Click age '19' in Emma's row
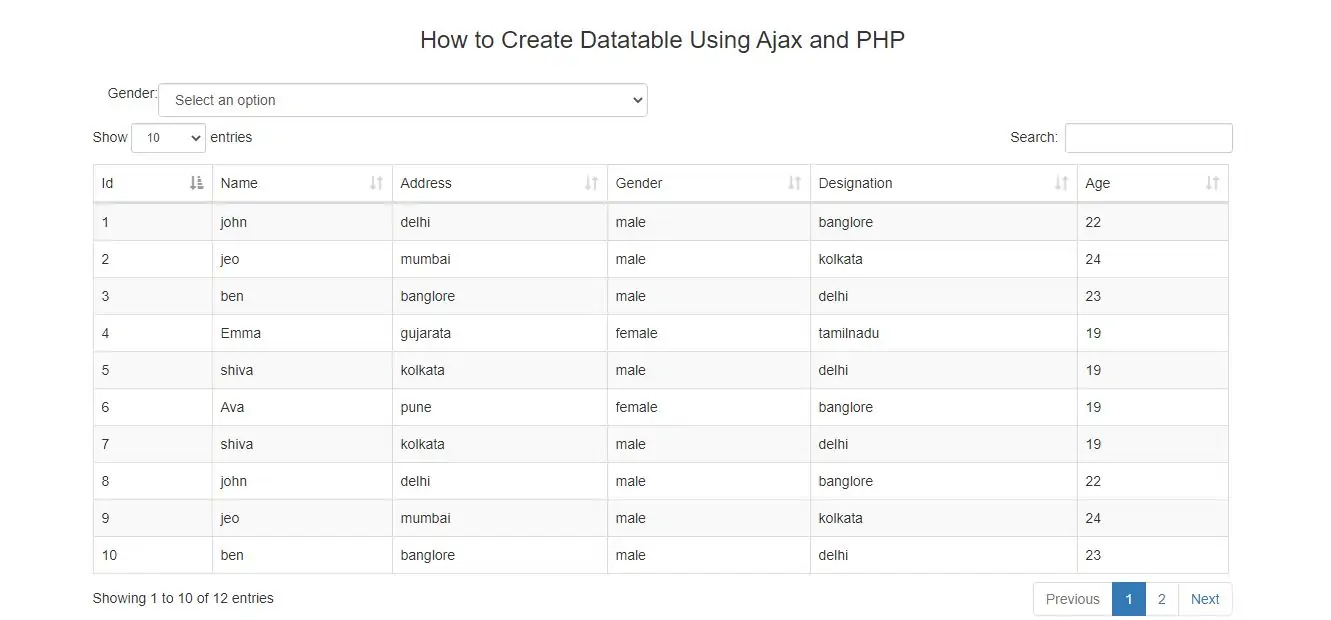Viewport: 1331px width, 620px height. (1093, 333)
